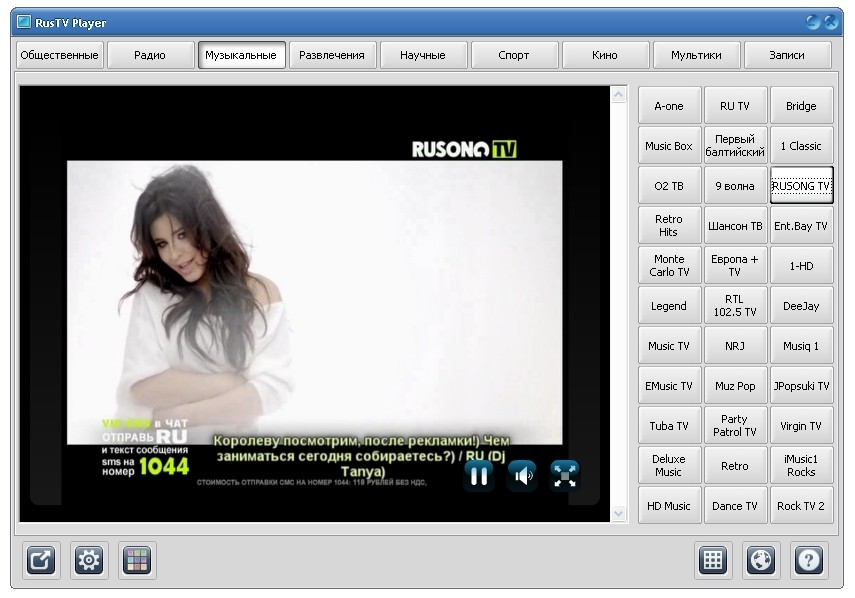Viewport: 855px width, 598px height.
Task: Select the RU TV channel
Action: [x=735, y=106]
